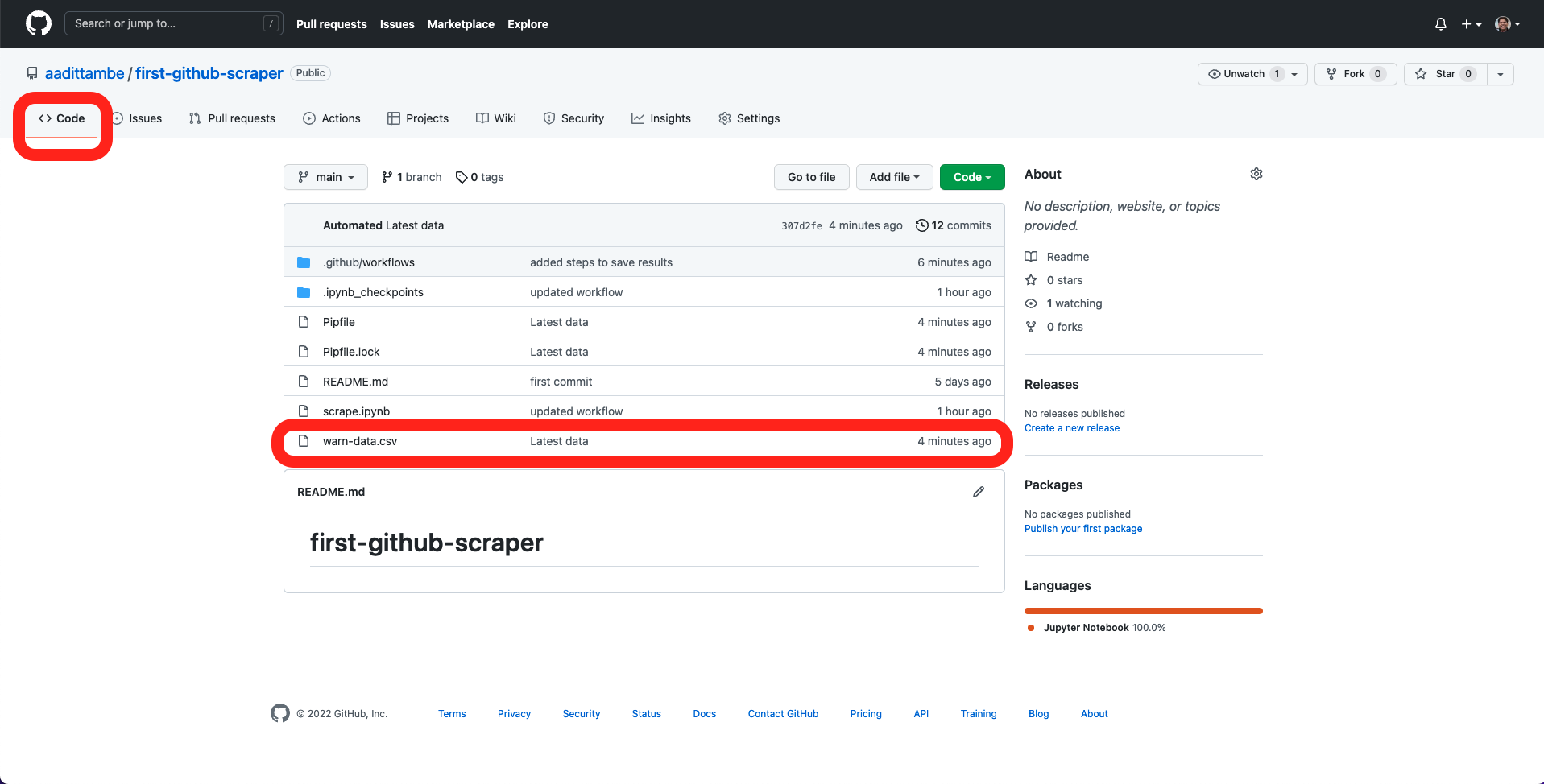Click the fork icon beside 0 forks
Viewport: 1544px width, 784px height.
[x=1031, y=327]
